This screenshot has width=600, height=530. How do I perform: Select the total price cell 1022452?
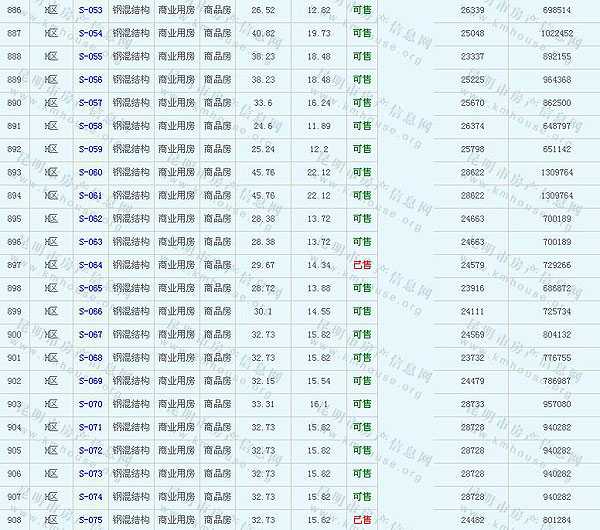click(x=556, y=33)
